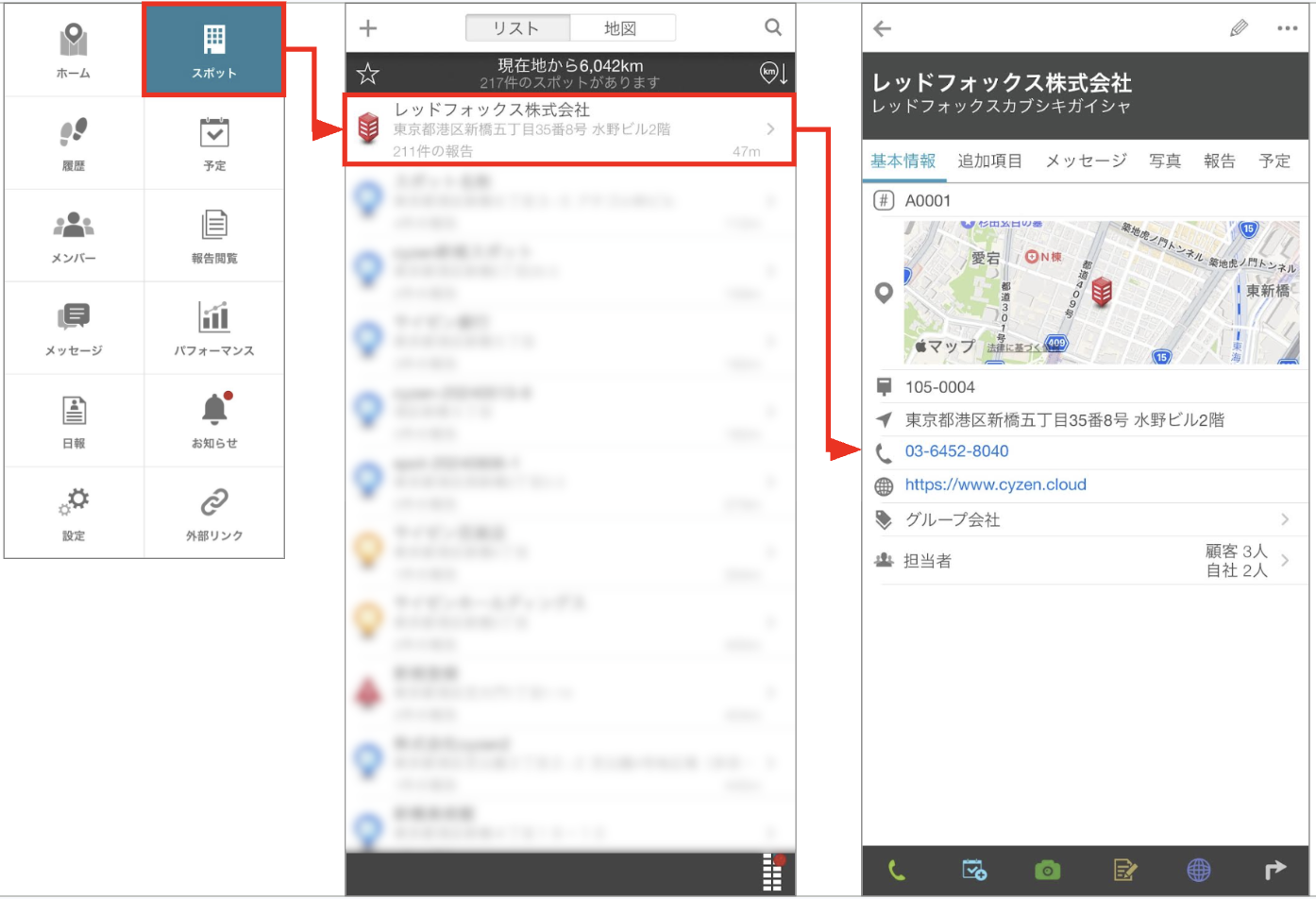Image resolution: width=1316 pixels, height=899 pixels.
Task: Switch to the リスト view
Action: click(x=517, y=28)
